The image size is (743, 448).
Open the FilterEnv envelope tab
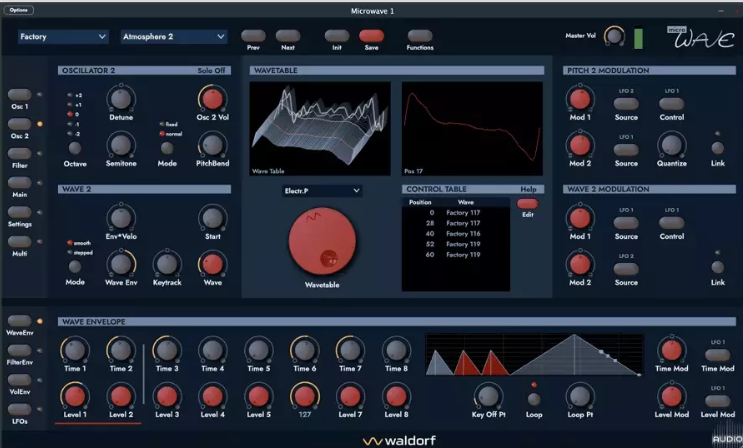pos(19,351)
